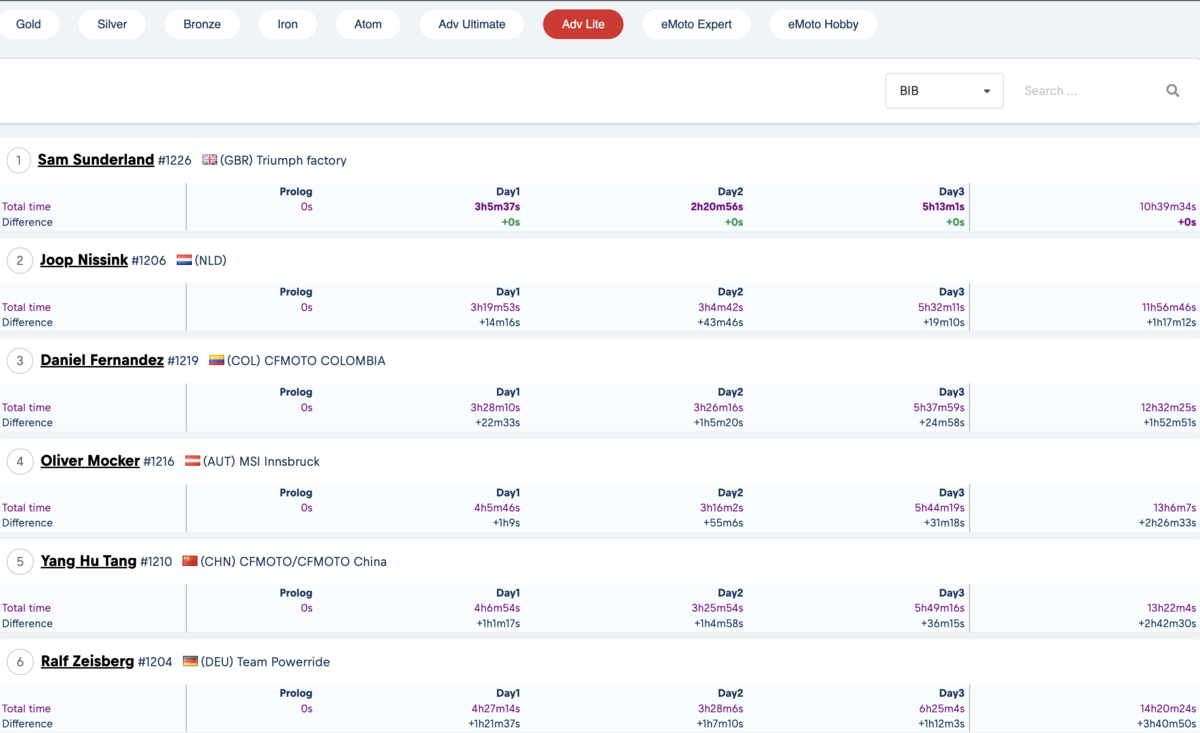Open Yang Hu Tang rider link
Viewport: 1200px width, 733px height.
click(88, 561)
